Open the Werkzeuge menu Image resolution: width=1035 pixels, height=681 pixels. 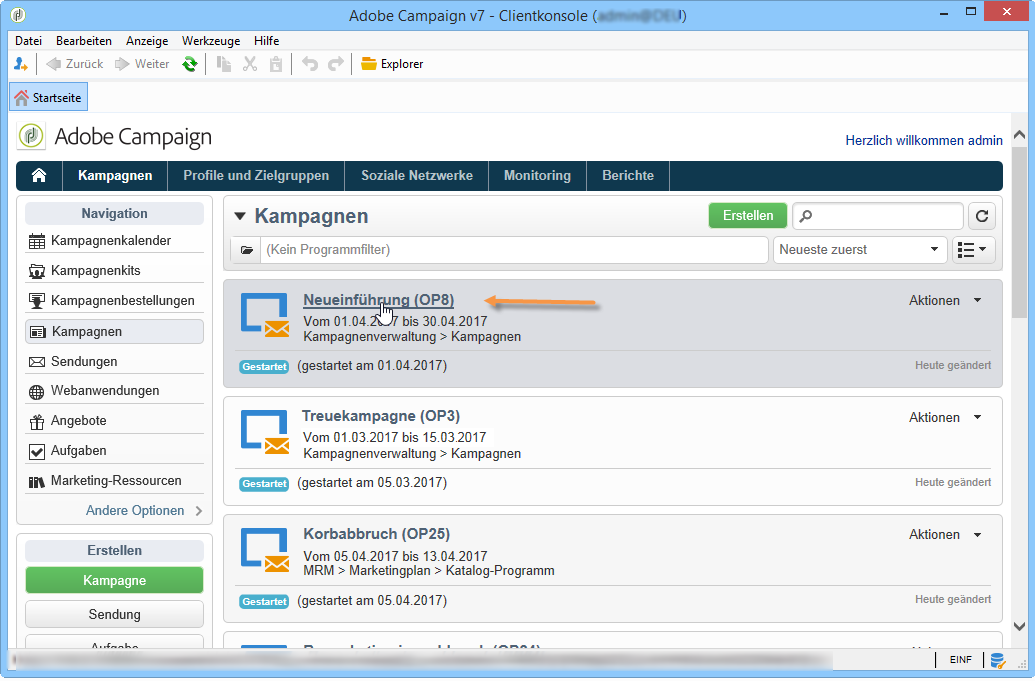(x=211, y=41)
